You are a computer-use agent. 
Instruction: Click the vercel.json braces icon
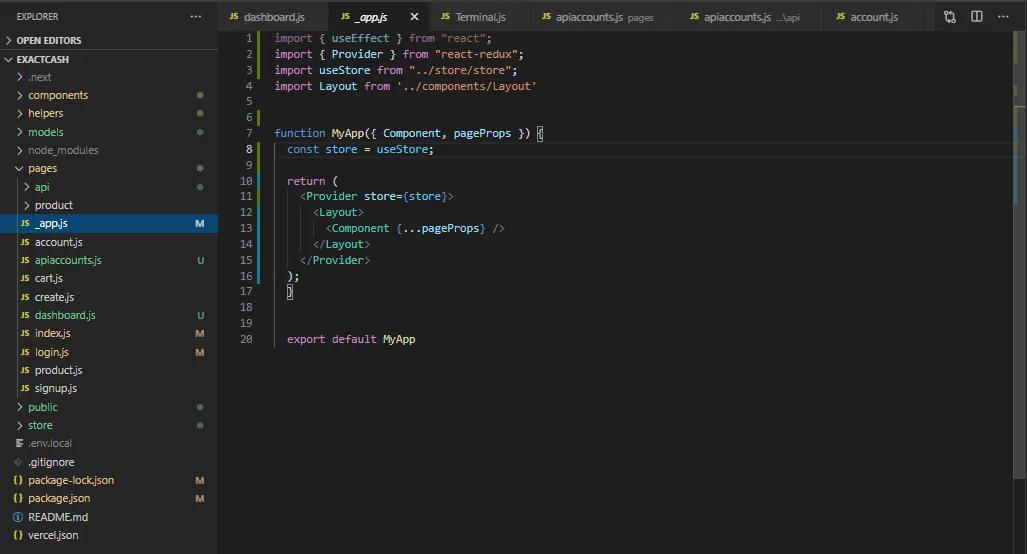click(18, 535)
